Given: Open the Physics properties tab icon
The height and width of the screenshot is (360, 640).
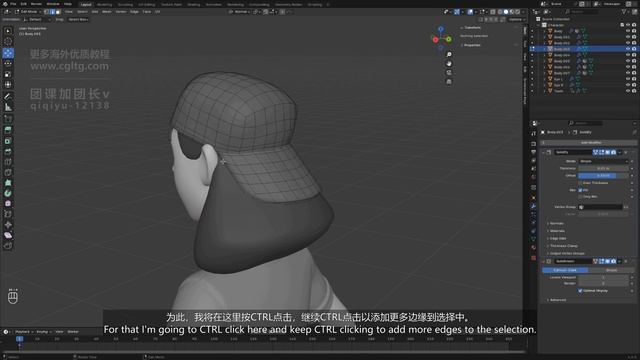Looking at the screenshot, I should [533, 223].
